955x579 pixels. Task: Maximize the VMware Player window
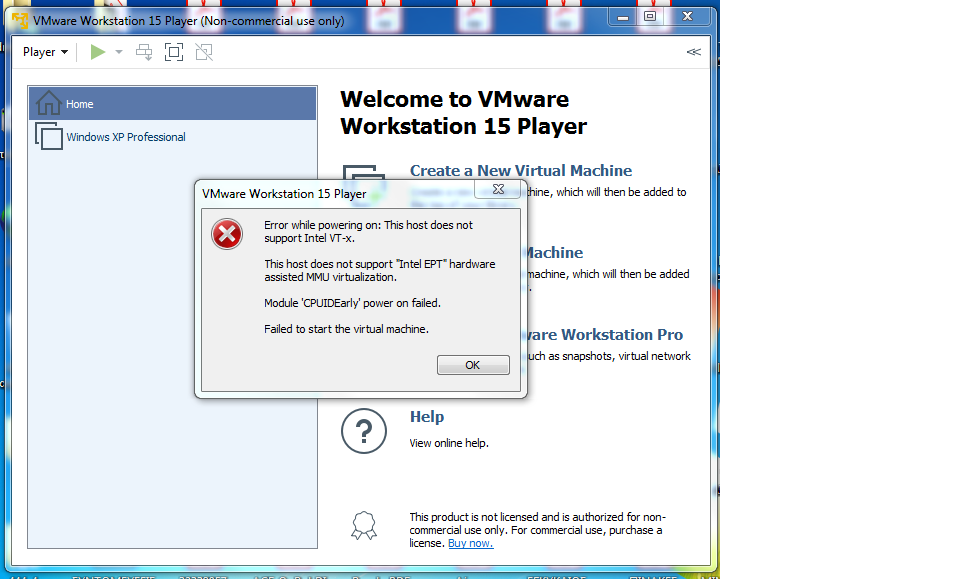click(x=650, y=16)
